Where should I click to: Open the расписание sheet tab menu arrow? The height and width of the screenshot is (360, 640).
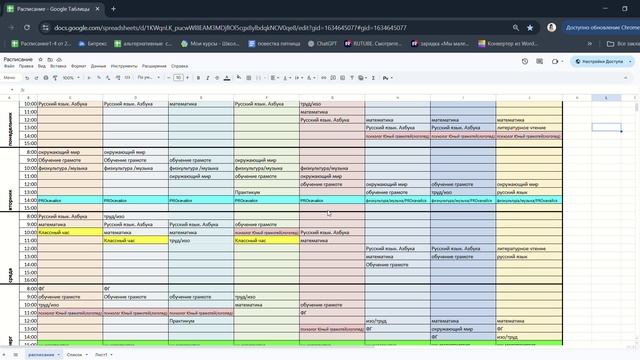click(58, 355)
